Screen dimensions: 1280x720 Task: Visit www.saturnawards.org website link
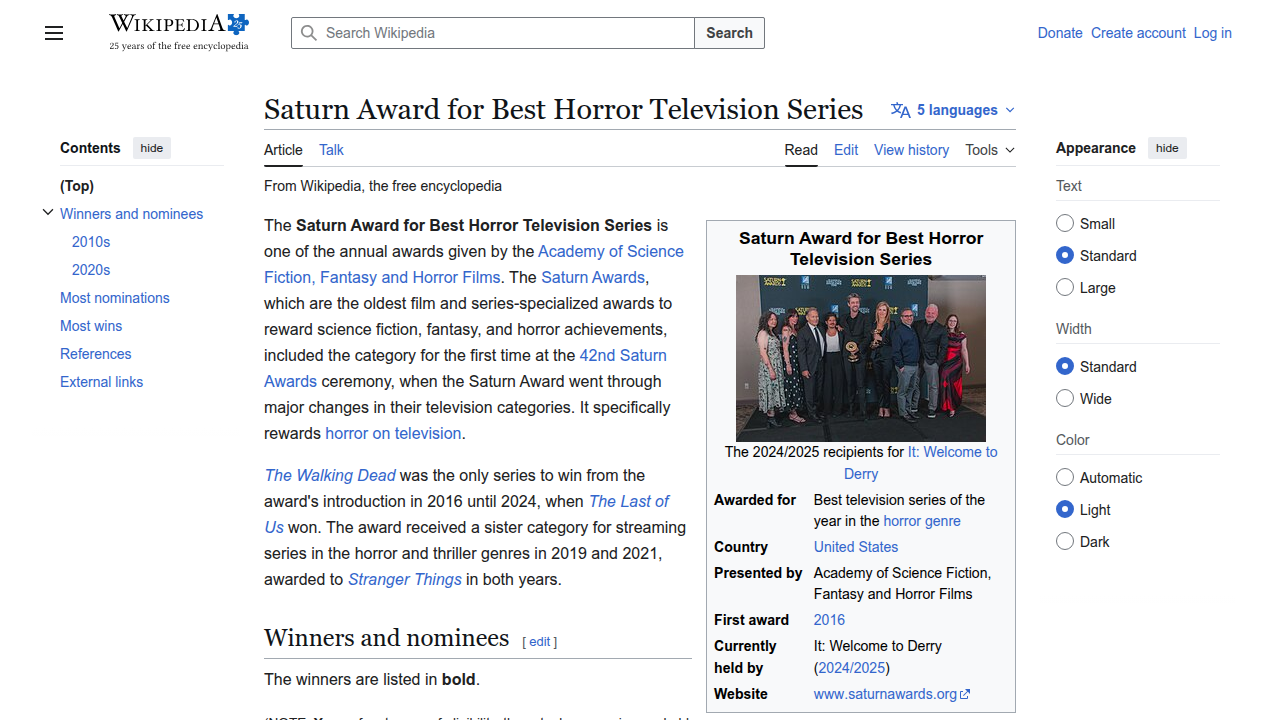point(886,694)
